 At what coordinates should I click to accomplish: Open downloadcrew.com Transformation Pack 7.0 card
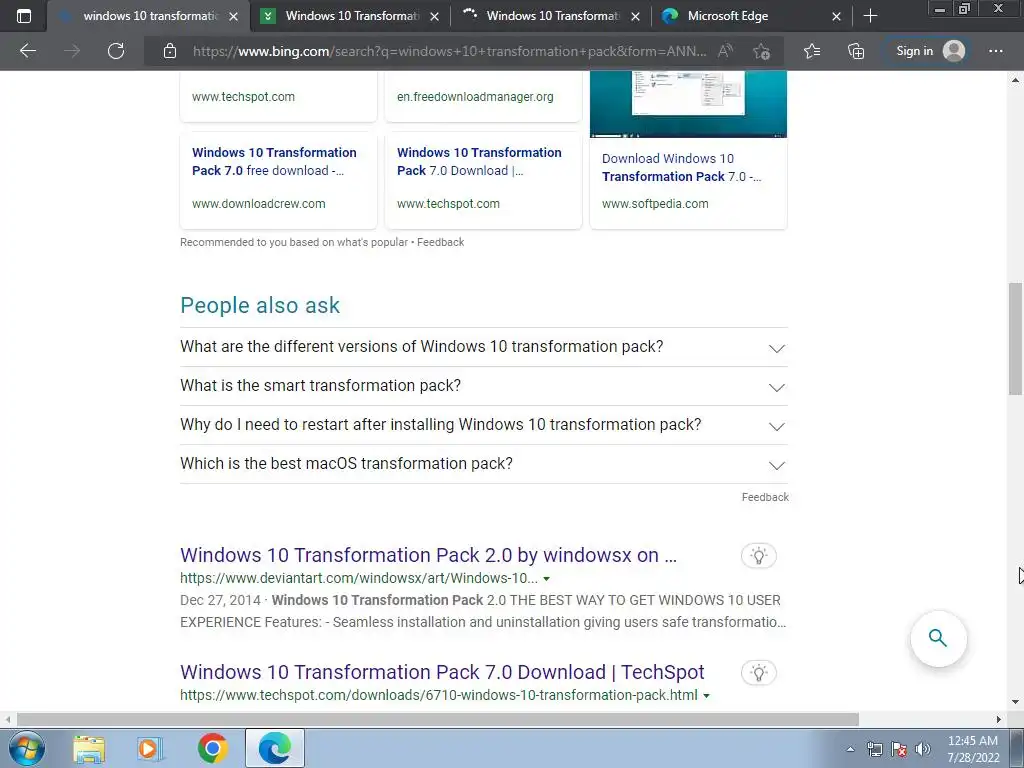coord(278,180)
